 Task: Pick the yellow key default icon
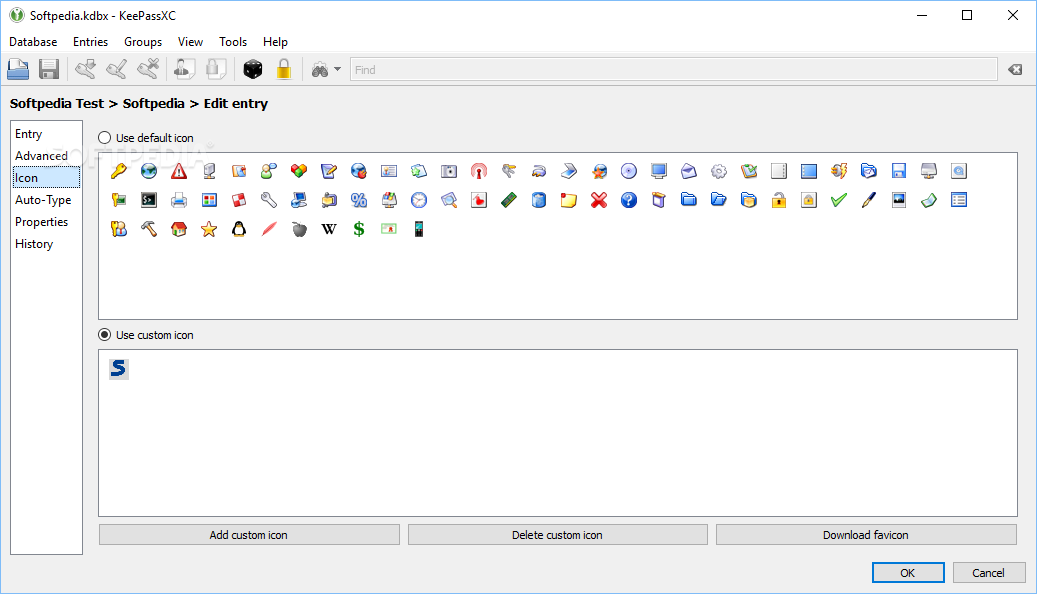coord(118,171)
